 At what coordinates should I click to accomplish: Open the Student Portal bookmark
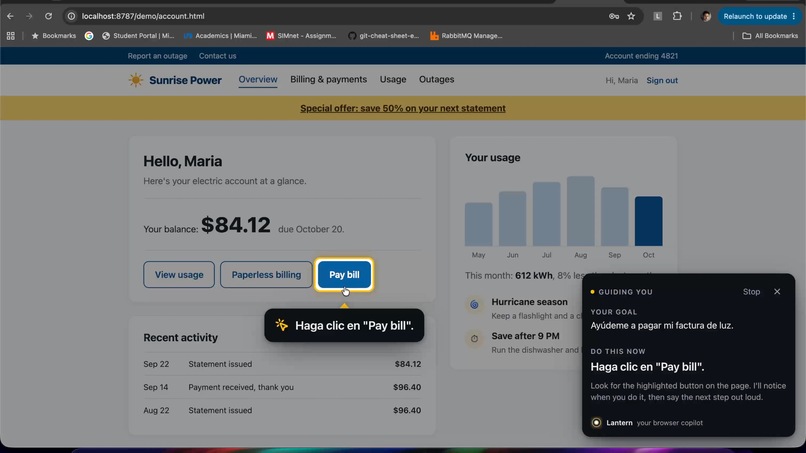tap(138, 35)
